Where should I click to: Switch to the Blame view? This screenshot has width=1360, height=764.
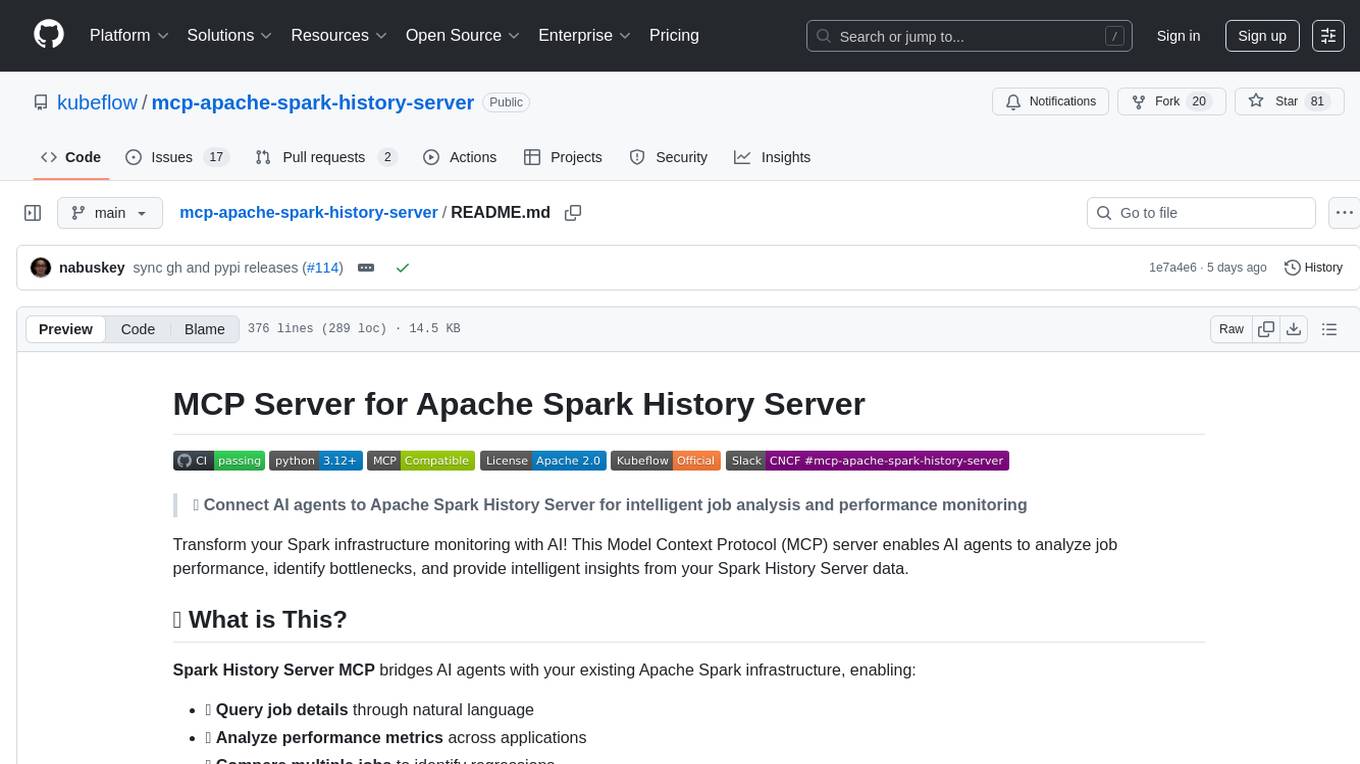pos(204,329)
